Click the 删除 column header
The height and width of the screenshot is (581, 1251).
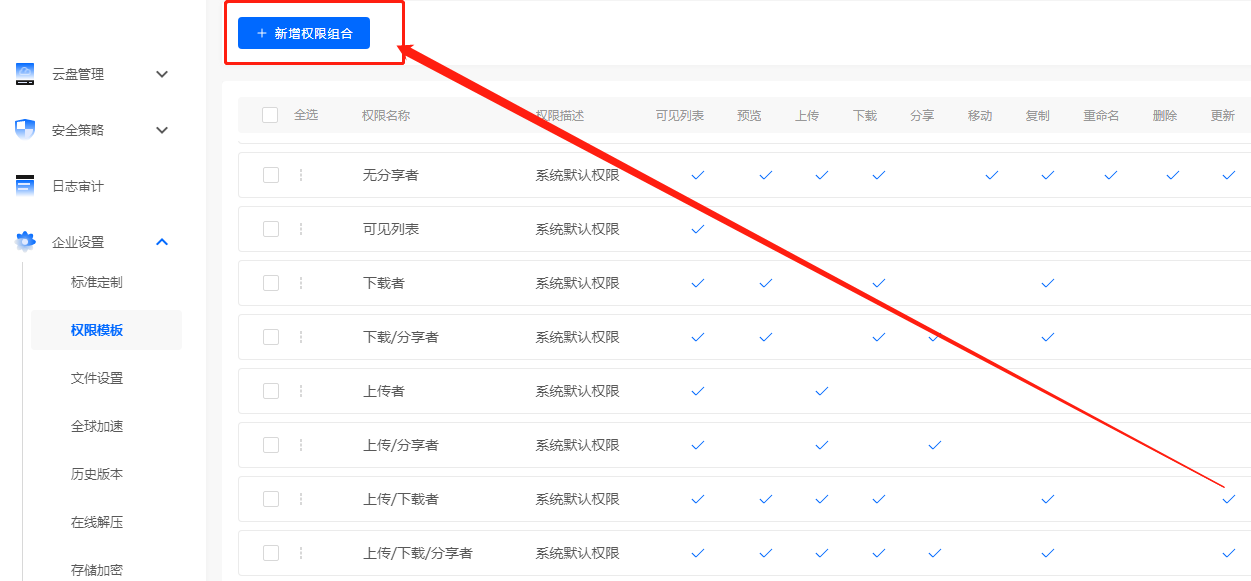click(x=1165, y=116)
